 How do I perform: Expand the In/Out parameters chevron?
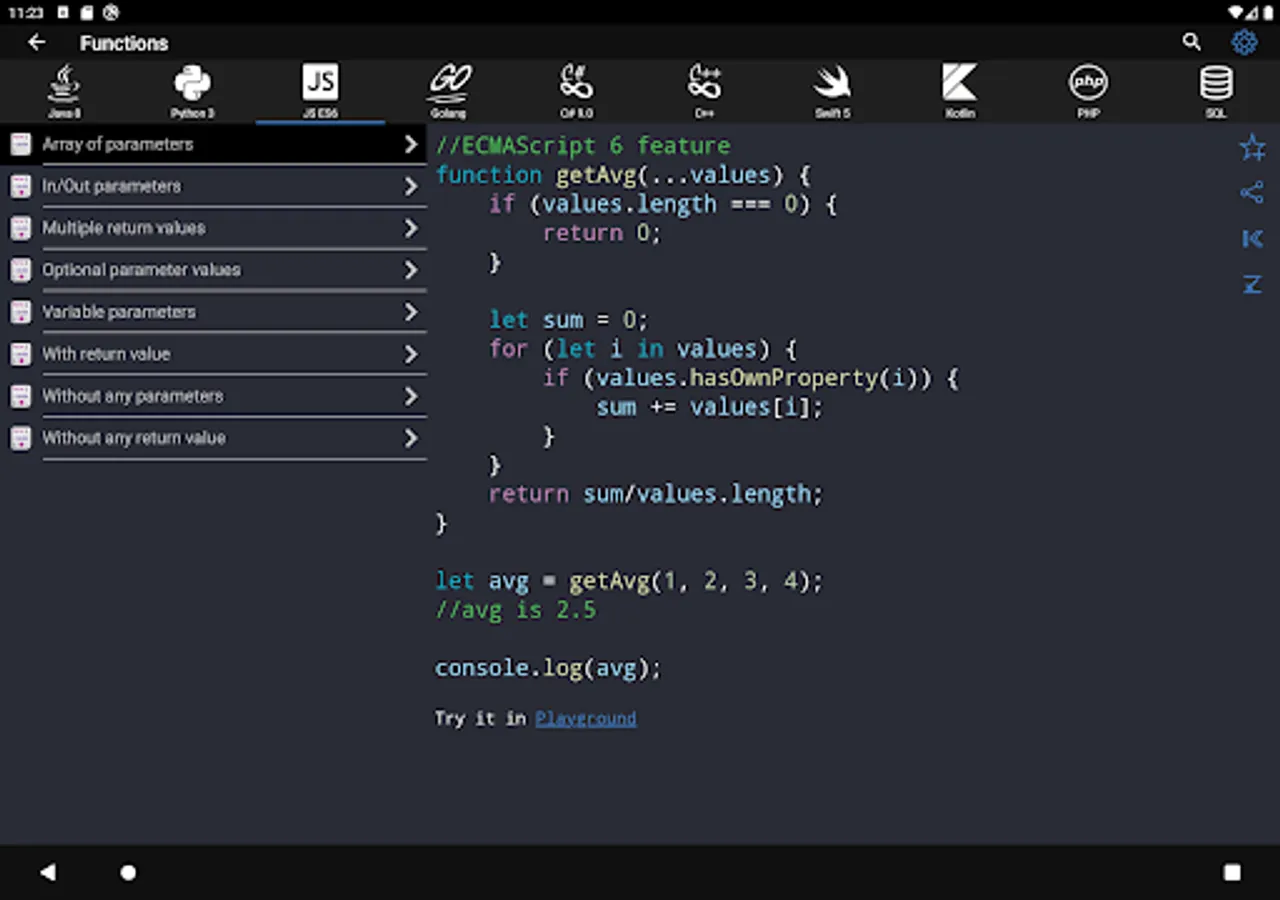pyautogui.click(x=410, y=187)
